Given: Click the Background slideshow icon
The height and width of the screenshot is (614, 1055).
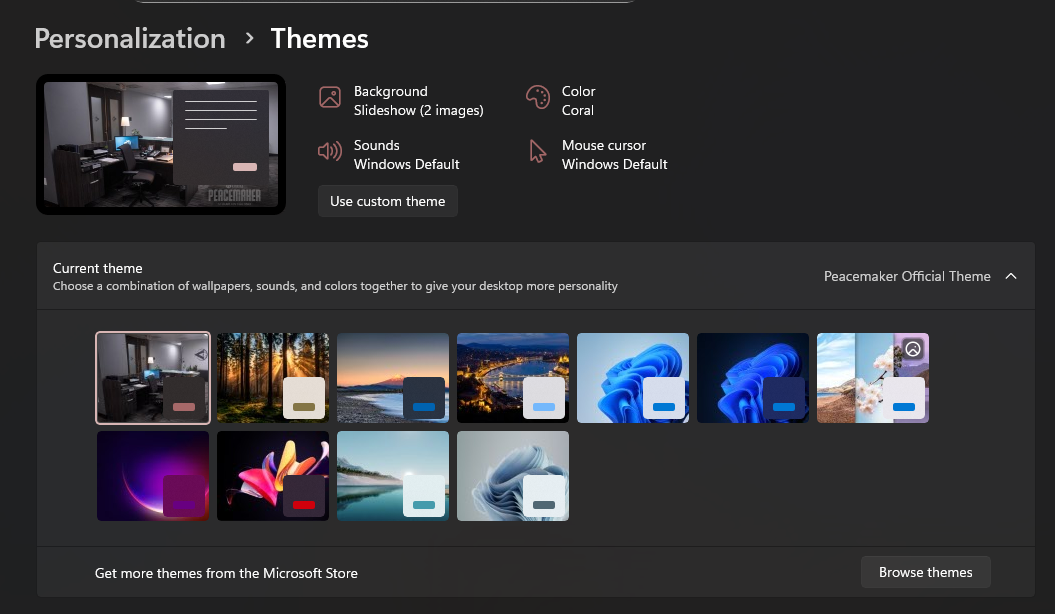Looking at the screenshot, I should click(x=329, y=97).
